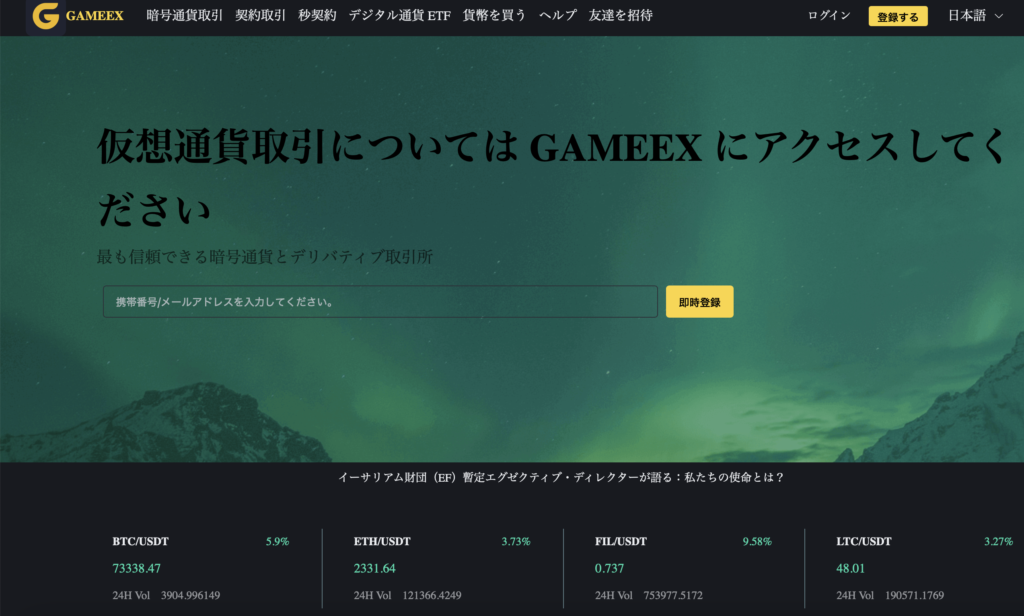
Task: Select the FIL/USDT pair label
Action: [x=620, y=542]
